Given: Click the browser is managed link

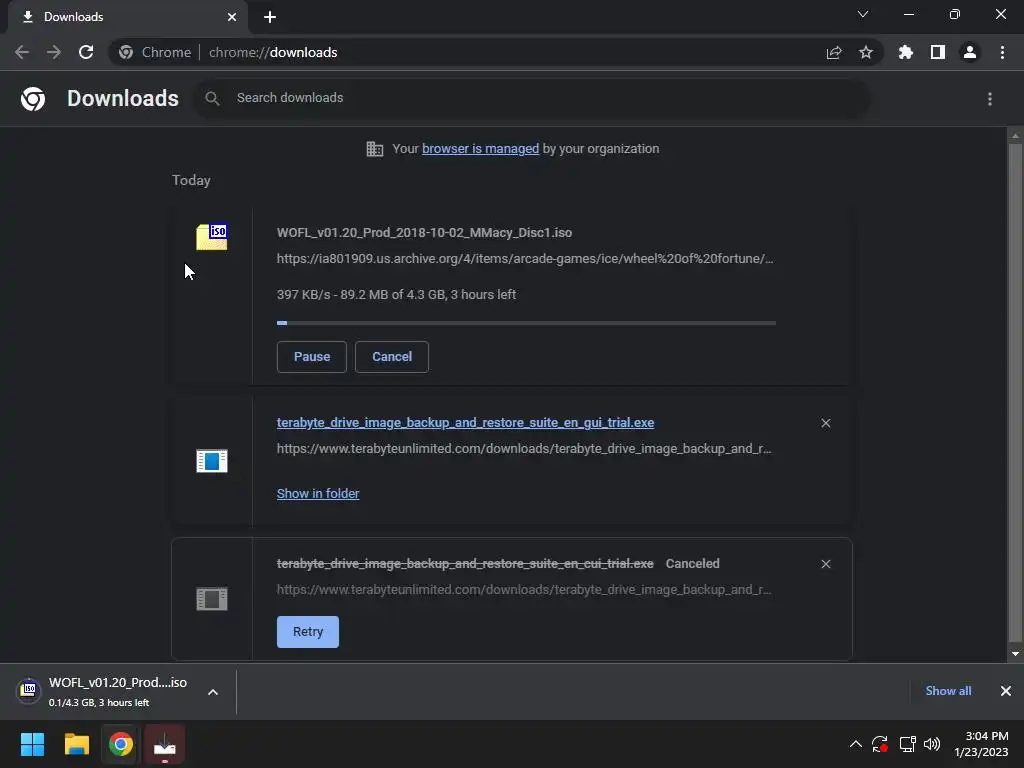Looking at the screenshot, I should click(x=481, y=149).
